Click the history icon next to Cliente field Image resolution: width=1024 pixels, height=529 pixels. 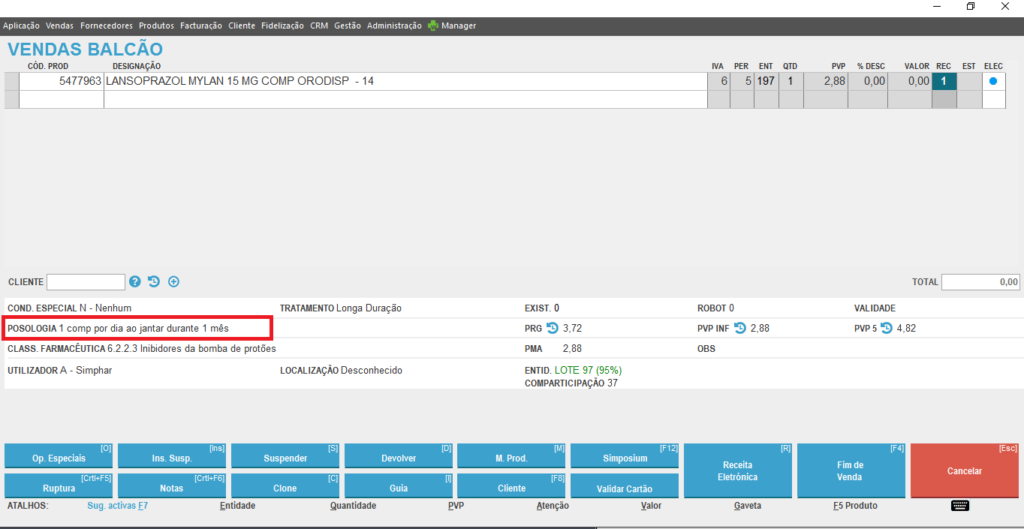click(x=154, y=282)
